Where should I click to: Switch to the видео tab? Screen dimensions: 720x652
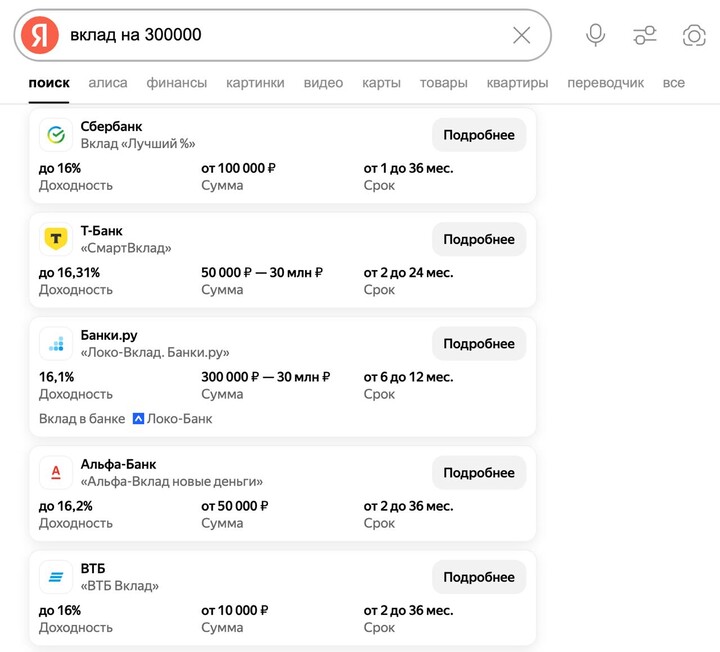(323, 83)
